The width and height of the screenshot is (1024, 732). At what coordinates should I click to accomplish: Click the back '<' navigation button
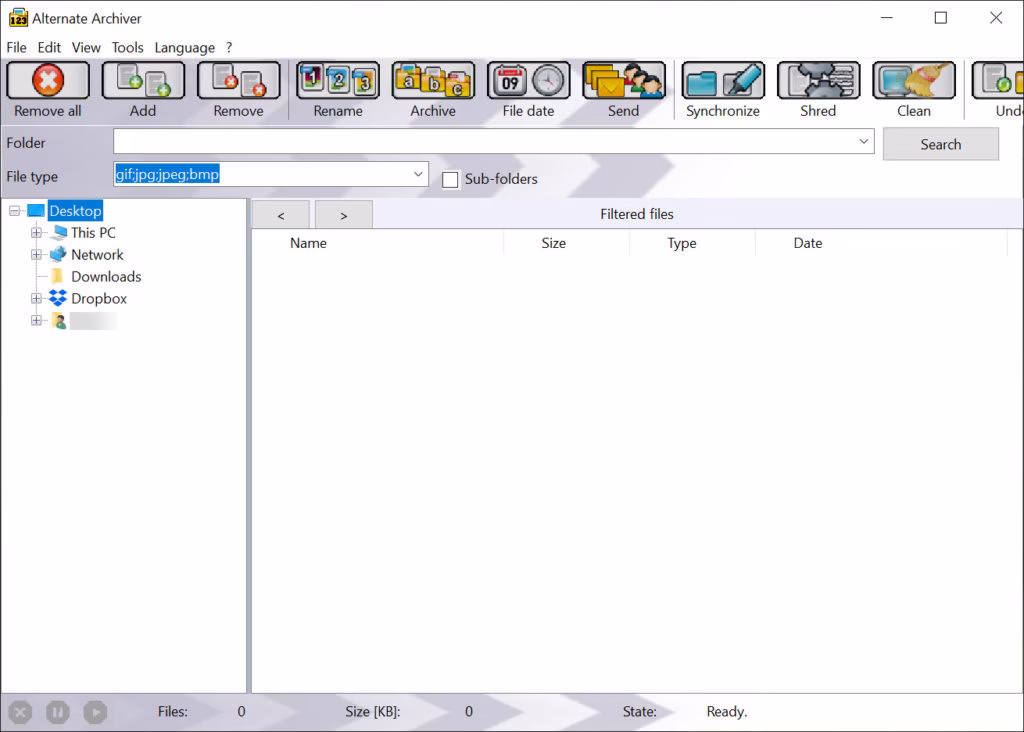(x=280, y=215)
